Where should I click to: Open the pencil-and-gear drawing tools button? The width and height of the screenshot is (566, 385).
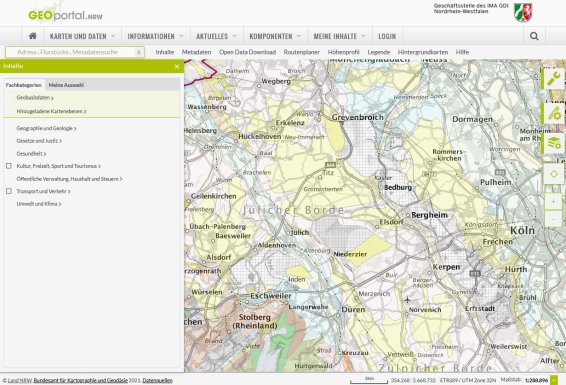click(x=553, y=113)
